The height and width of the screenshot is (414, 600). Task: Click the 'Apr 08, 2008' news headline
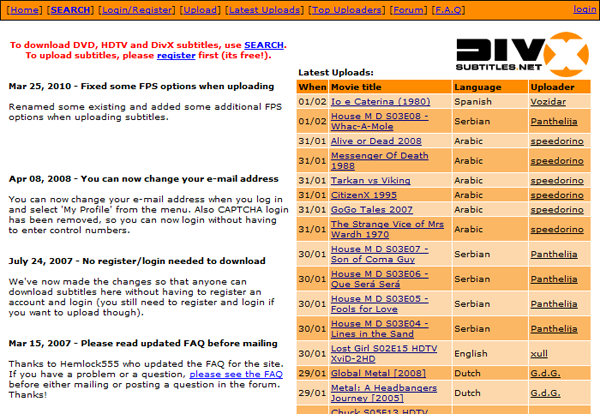[143, 179]
